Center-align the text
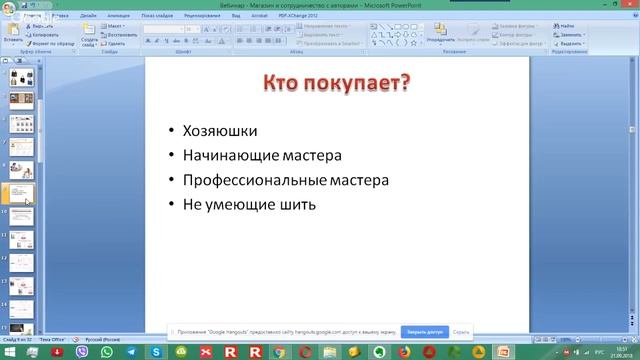 (x=249, y=41)
